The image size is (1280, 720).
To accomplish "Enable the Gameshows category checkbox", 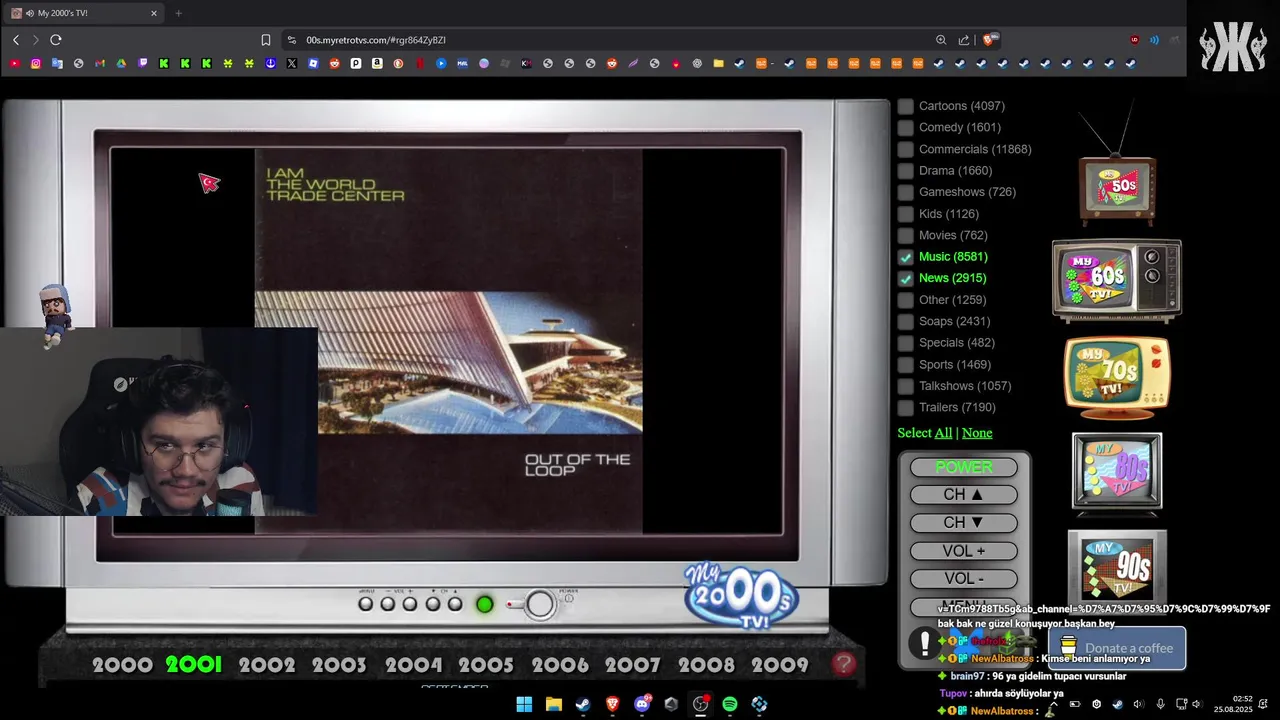I will tap(906, 192).
